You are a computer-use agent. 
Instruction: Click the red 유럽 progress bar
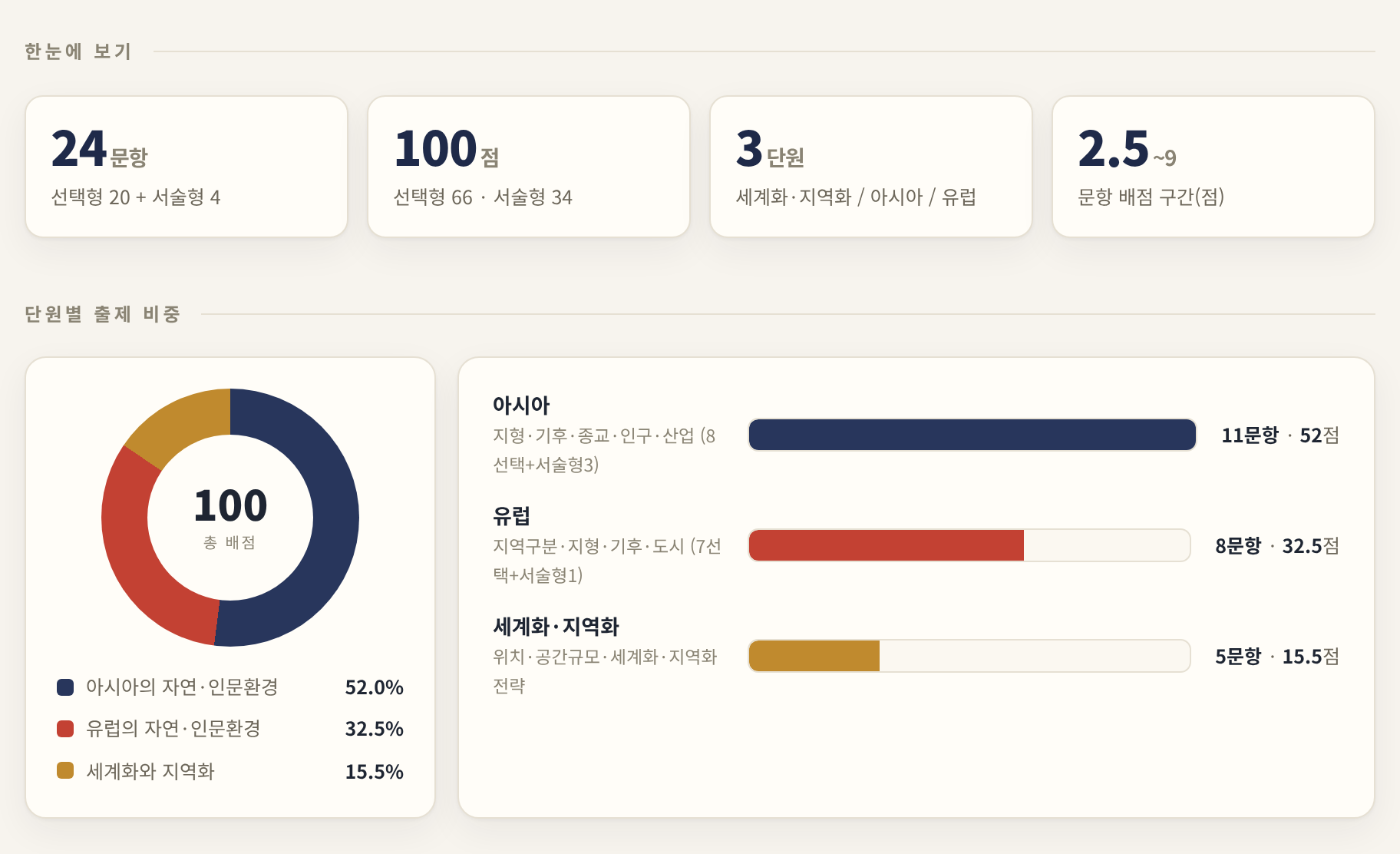click(x=887, y=545)
